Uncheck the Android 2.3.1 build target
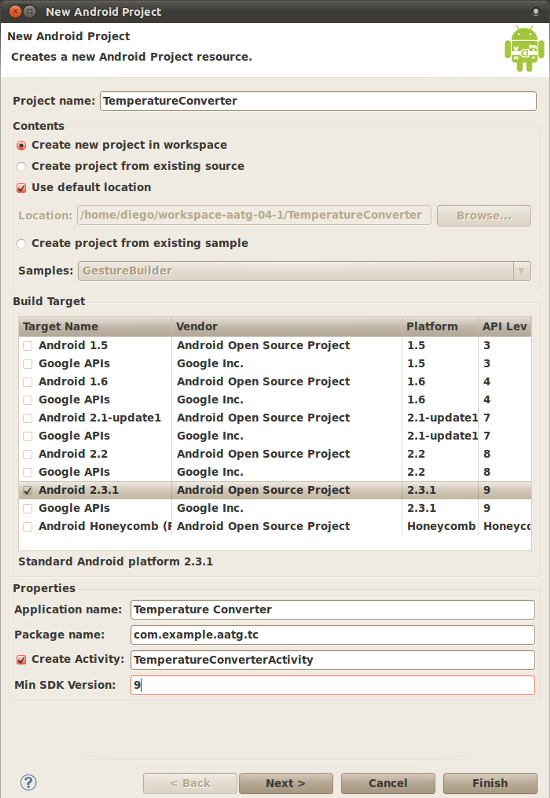Viewport: 550px width, 798px height. tap(27, 491)
